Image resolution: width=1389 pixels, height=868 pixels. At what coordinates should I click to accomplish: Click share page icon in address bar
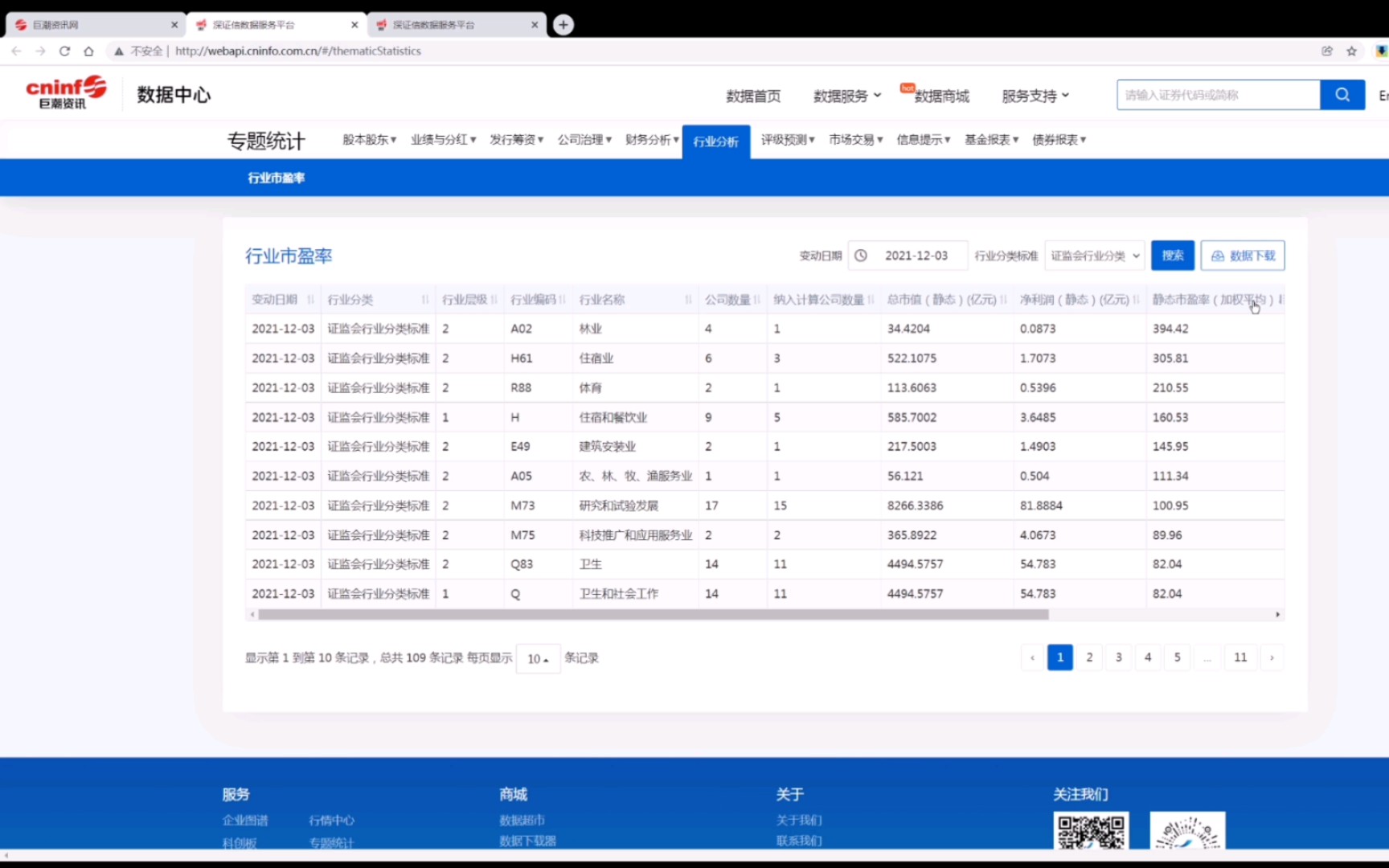(1327, 51)
